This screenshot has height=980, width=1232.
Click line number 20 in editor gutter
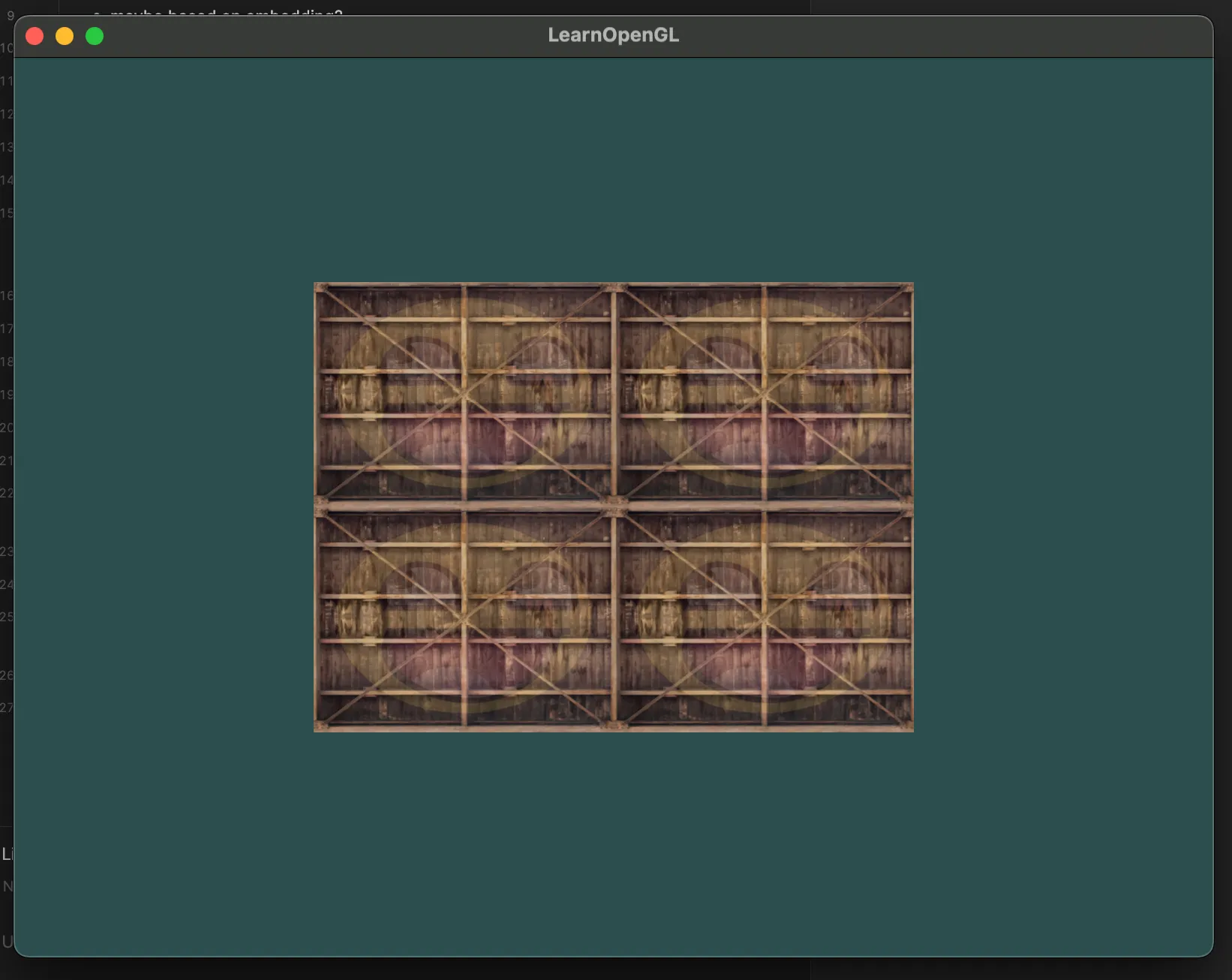click(x=7, y=428)
